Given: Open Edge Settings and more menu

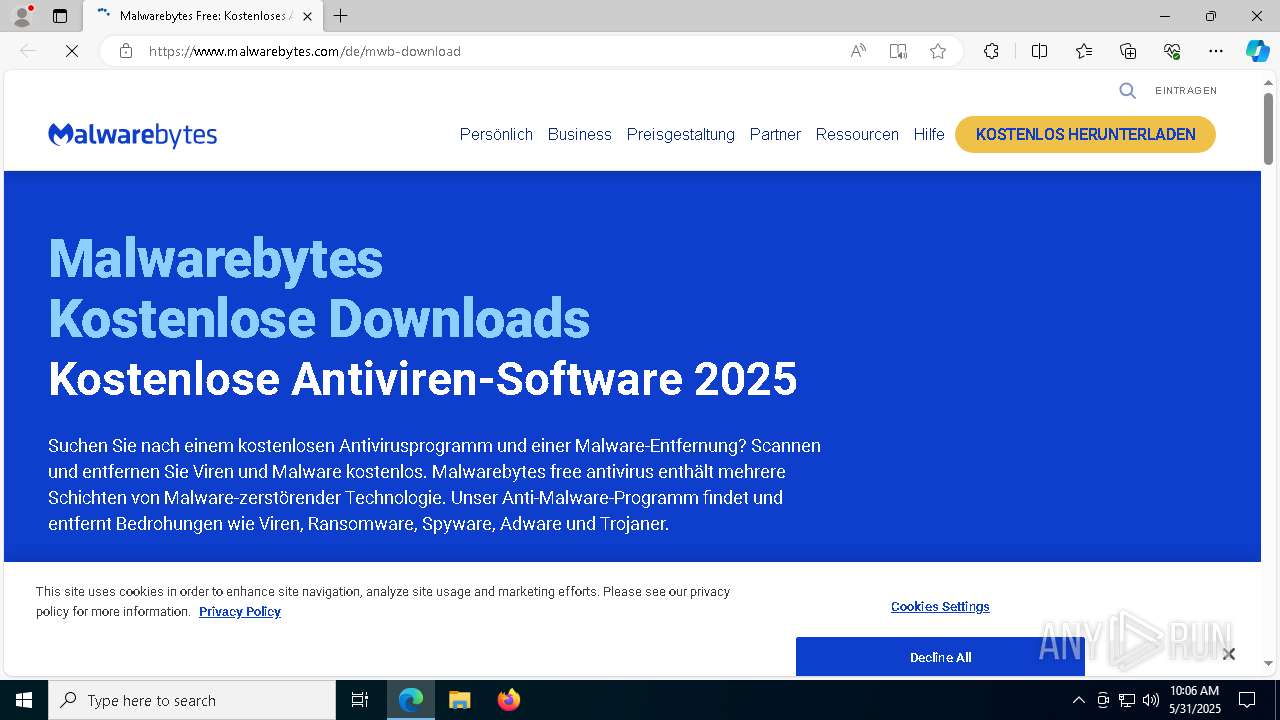Looking at the screenshot, I should click(x=1216, y=51).
